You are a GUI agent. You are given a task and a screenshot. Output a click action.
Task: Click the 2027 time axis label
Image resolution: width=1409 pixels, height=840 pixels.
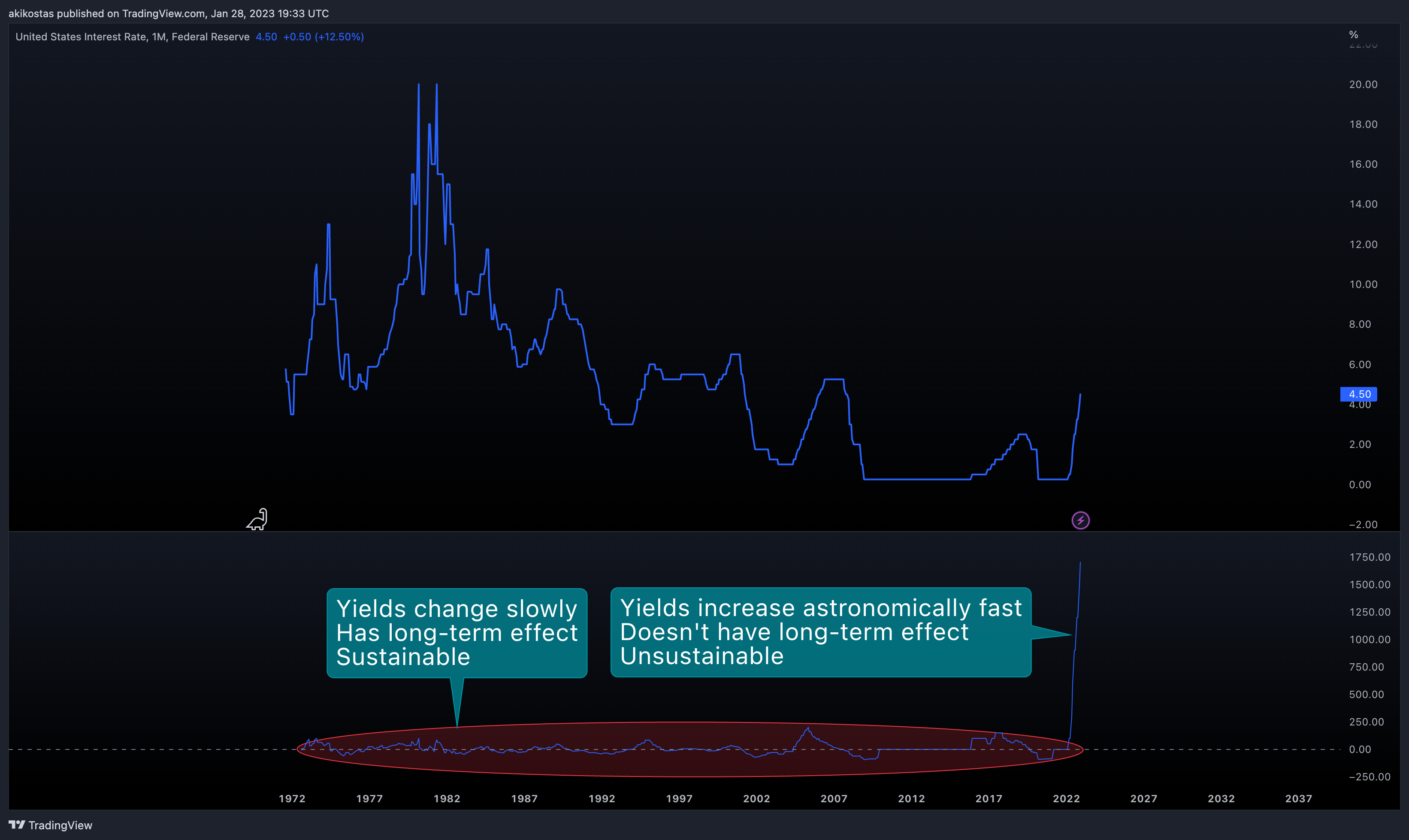point(1144,799)
